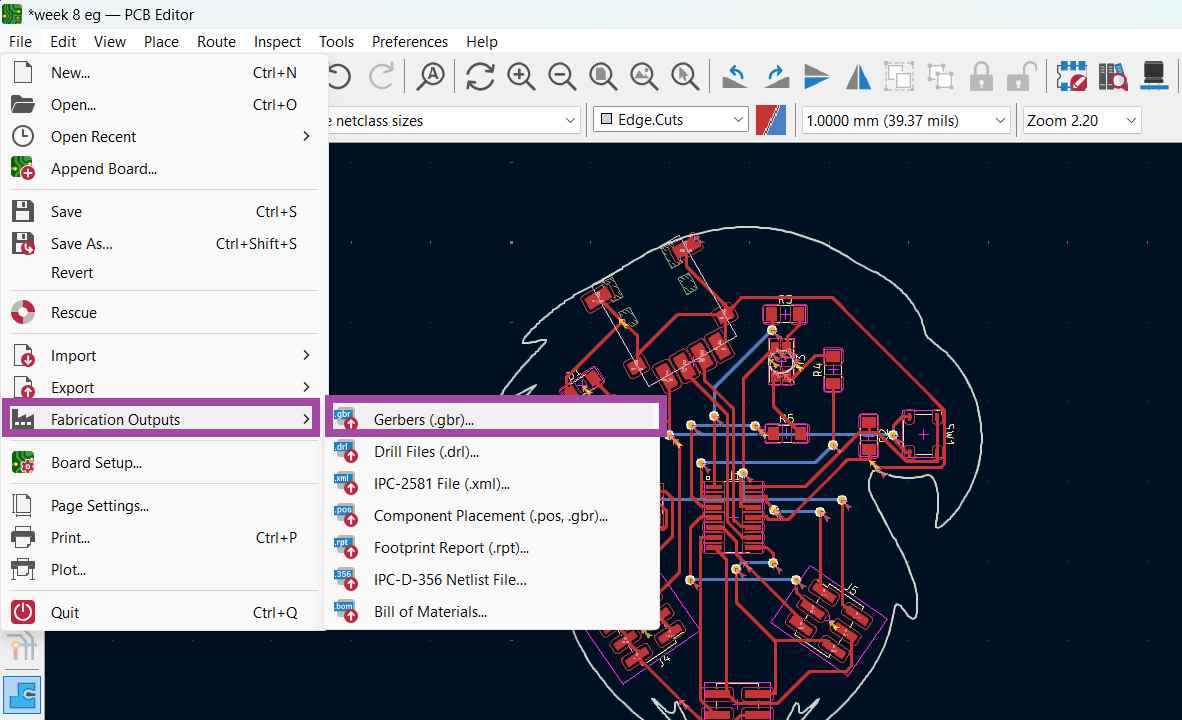Click the Zoom In magnifier icon
This screenshot has width=1182, height=720.
click(521, 76)
